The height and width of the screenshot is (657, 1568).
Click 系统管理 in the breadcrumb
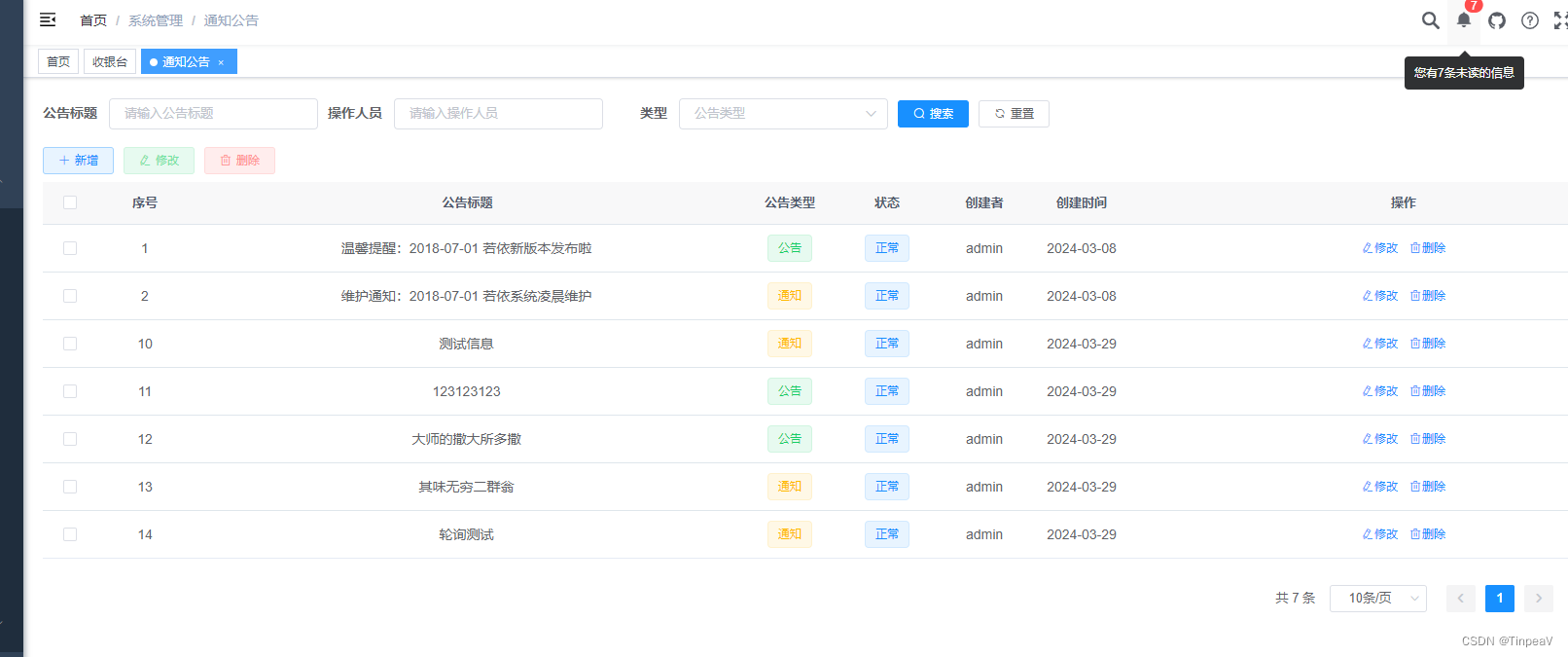(x=156, y=20)
